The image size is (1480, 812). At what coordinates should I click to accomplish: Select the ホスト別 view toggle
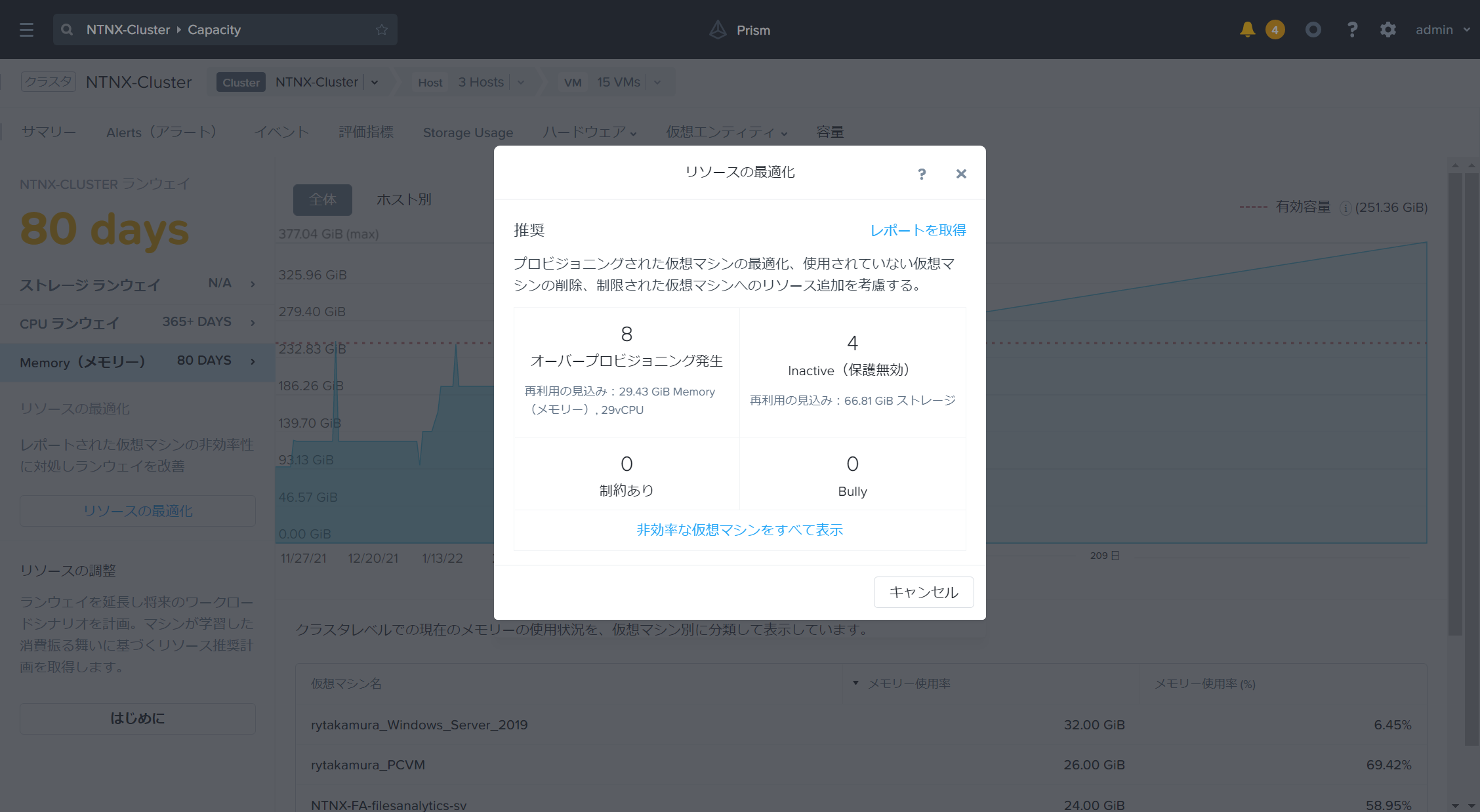click(x=403, y=199)
